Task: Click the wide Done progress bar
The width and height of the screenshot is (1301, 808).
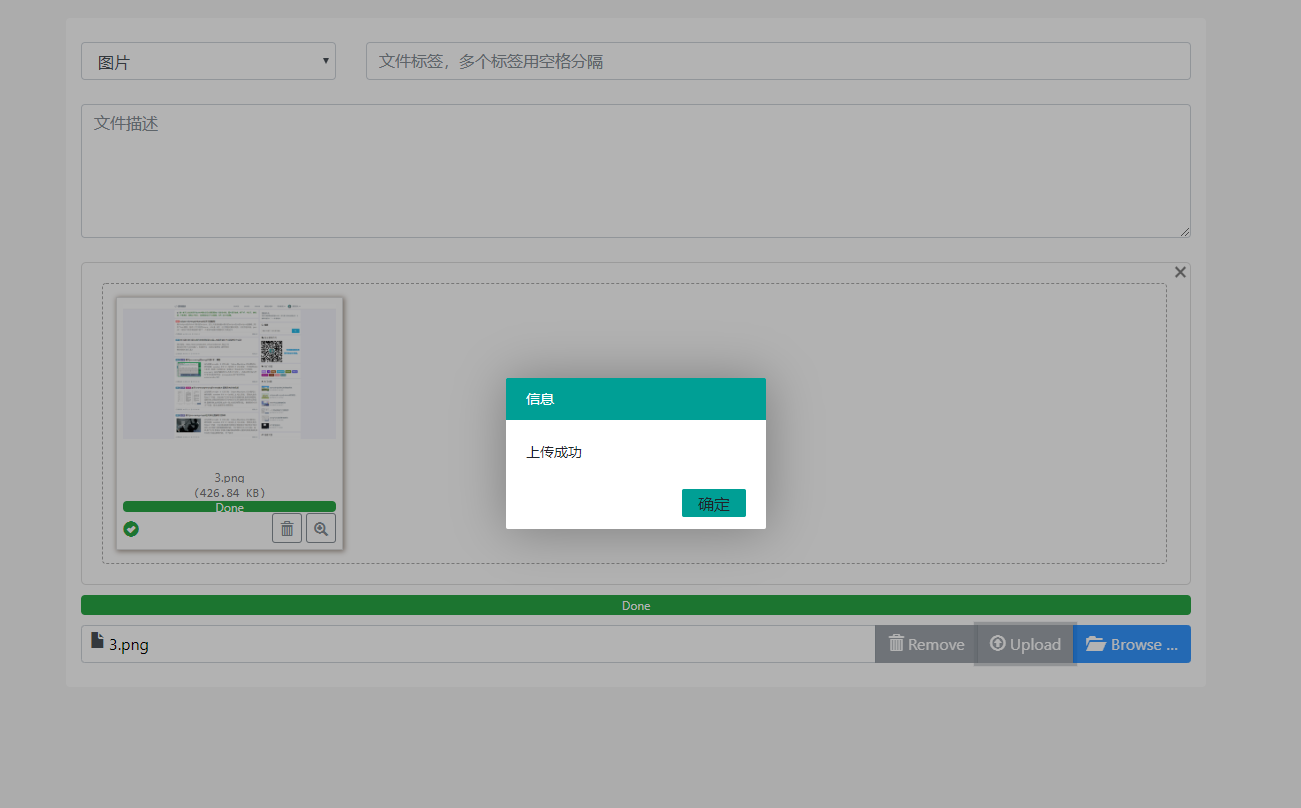Action: click(635, 605)
